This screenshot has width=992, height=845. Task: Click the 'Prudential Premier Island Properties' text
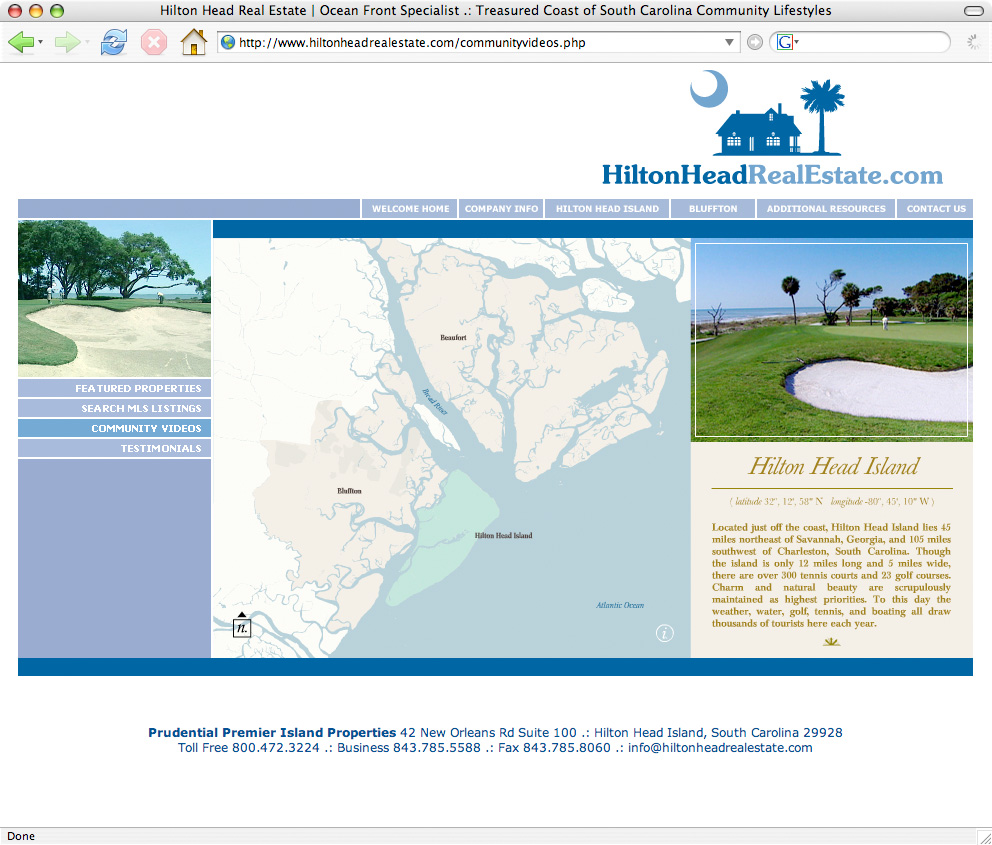pos(272,732)
